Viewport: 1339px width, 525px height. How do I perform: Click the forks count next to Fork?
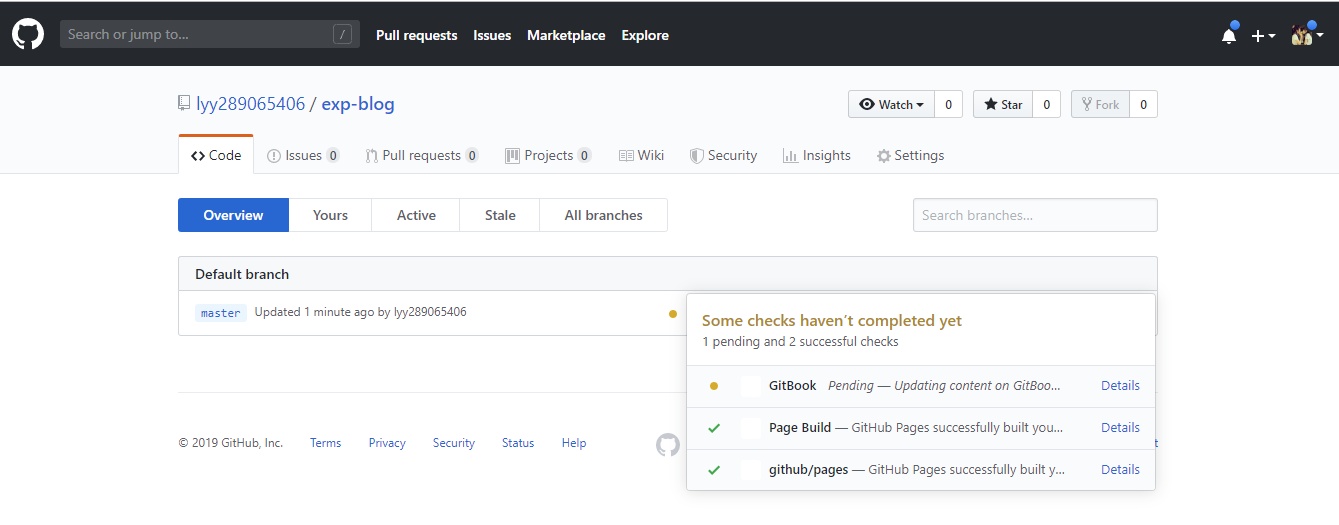pos(1143,104)
